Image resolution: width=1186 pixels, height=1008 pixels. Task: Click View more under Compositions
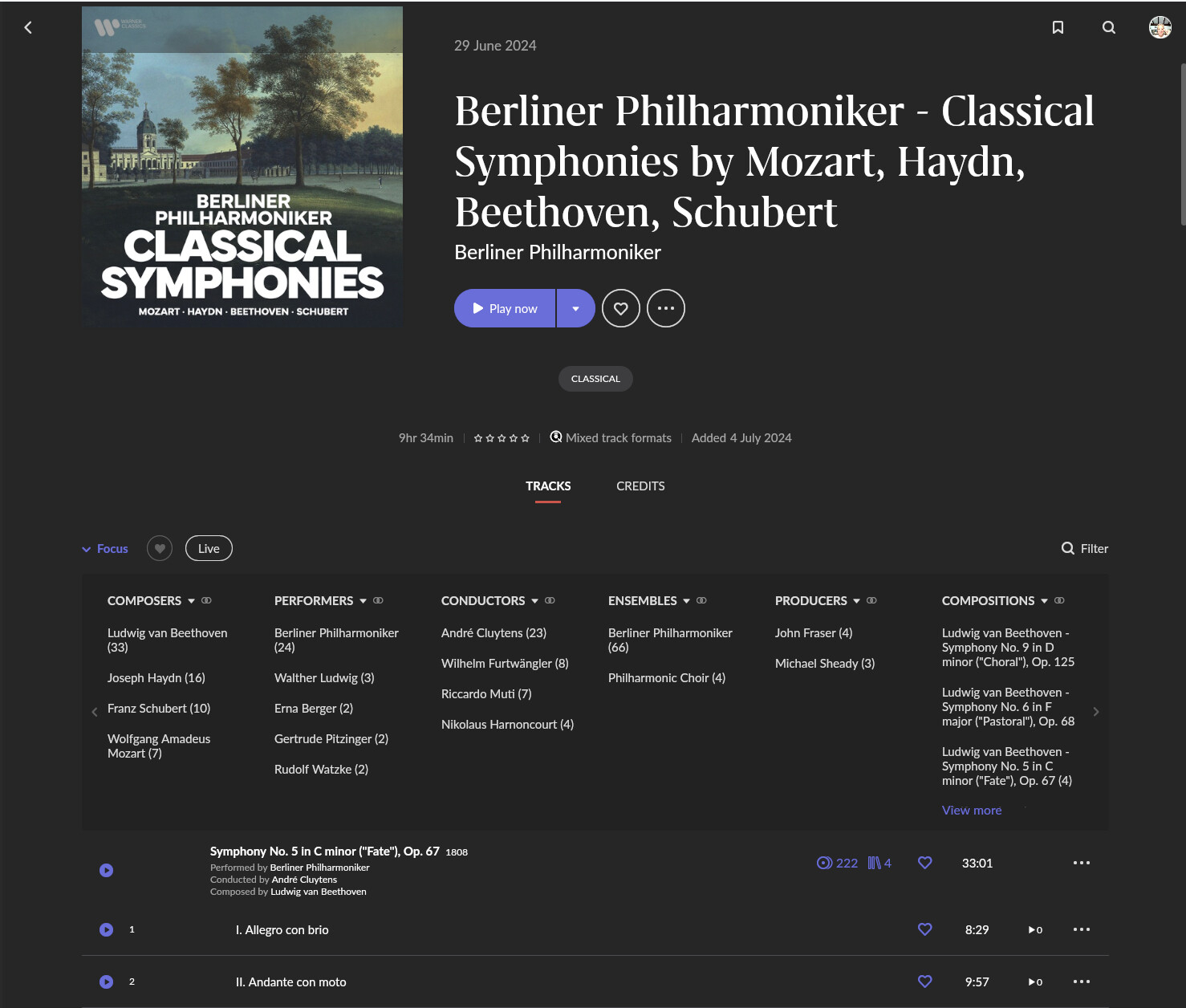(971, 811)
